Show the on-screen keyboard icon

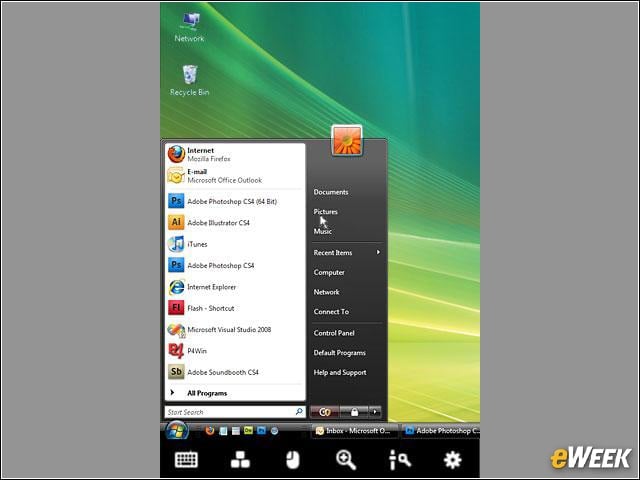pyautogui.click(x=186, y=460)
